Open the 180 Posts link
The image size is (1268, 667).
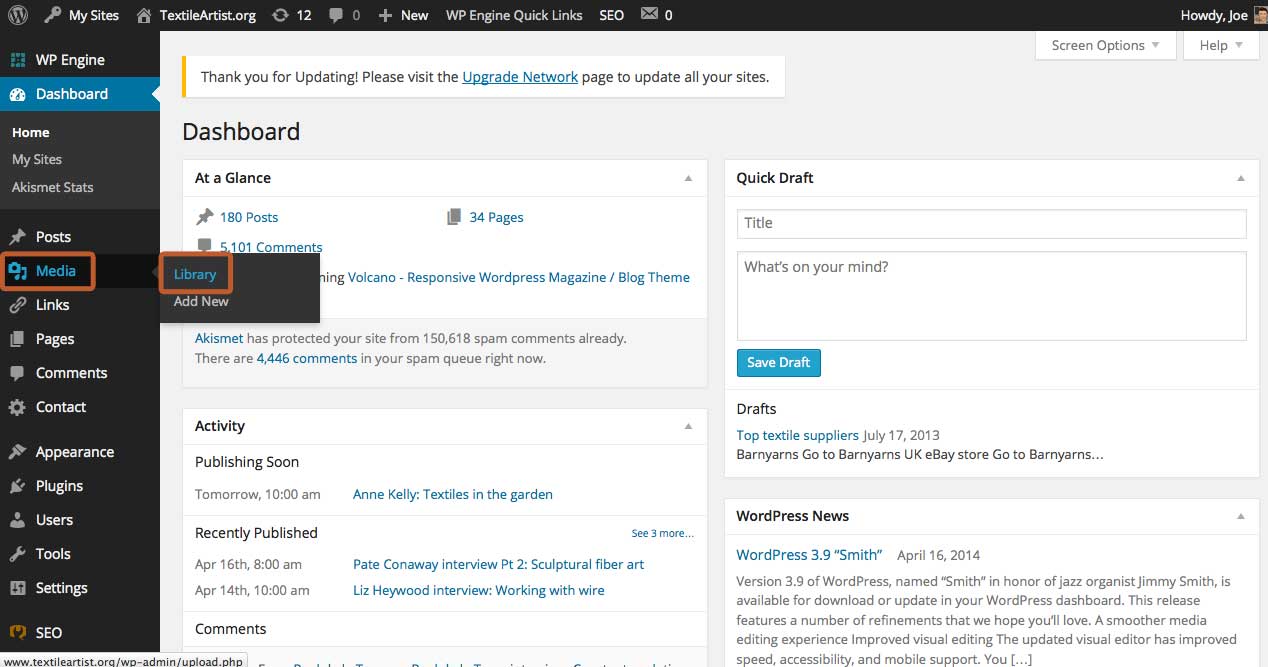[249, 217]
